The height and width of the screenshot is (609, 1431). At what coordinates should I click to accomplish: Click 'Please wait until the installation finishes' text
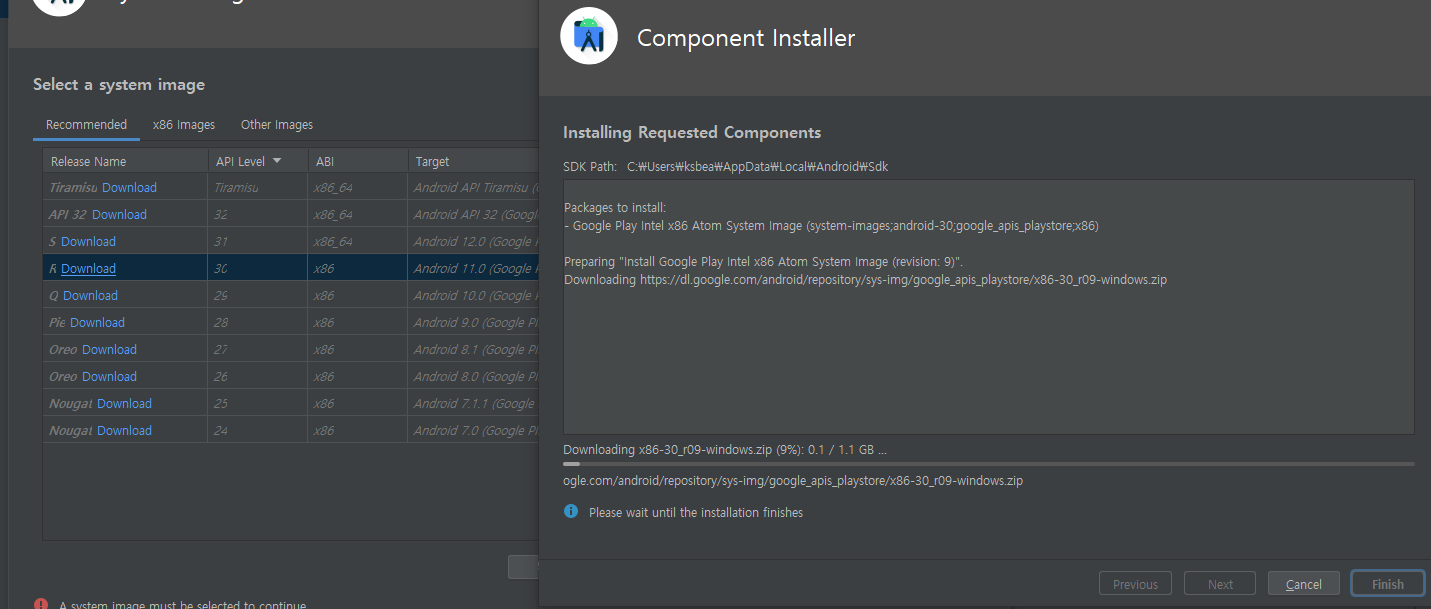point(696,512)
